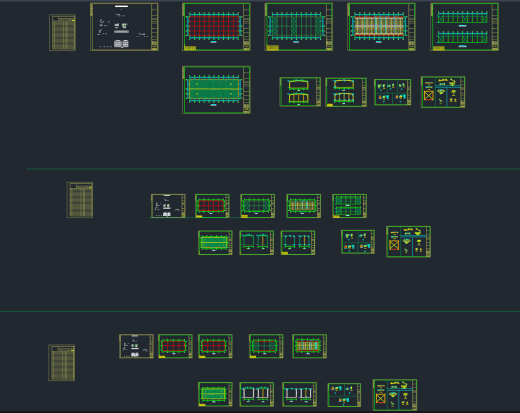Pick bottom section's detail sheet with orange crossed box
The image size is (520, 413).
point(395,395)
